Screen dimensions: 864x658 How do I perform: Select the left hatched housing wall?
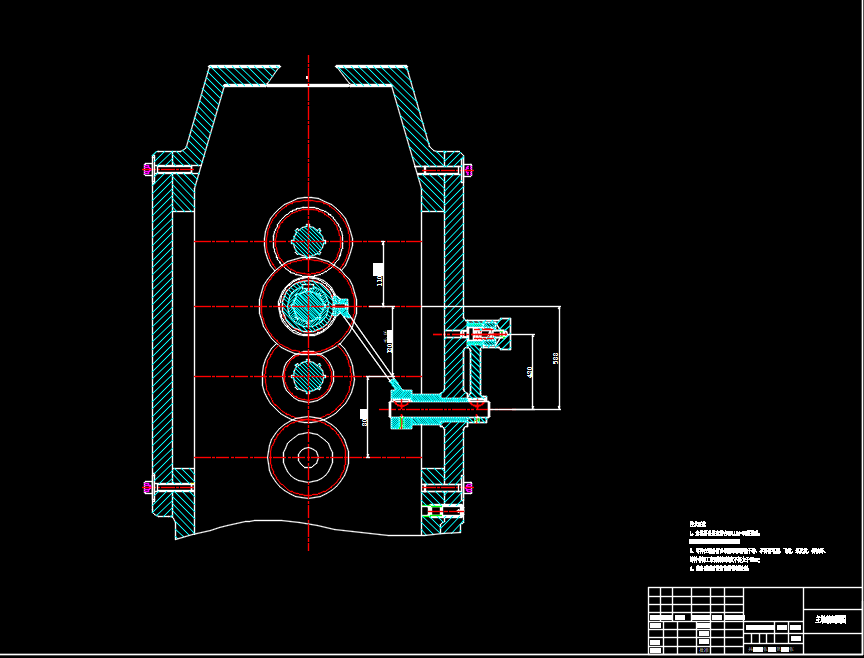tap(162, 330)
